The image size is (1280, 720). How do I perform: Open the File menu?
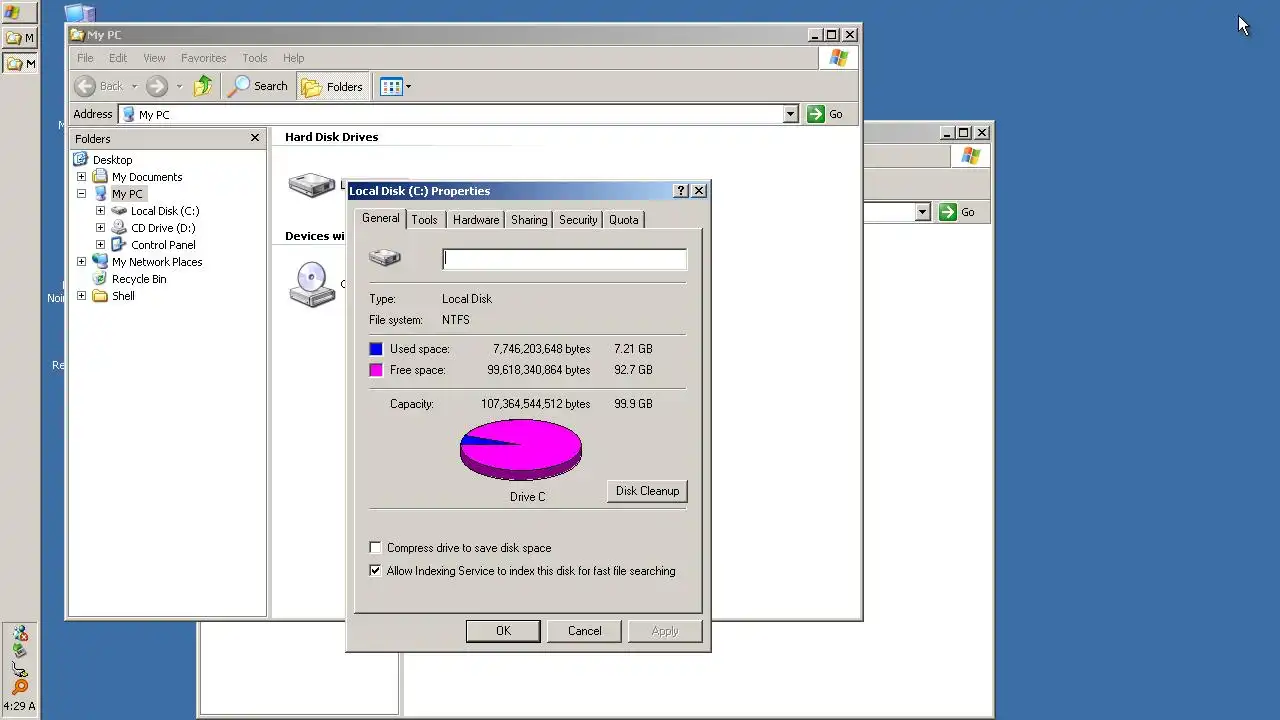85,58
